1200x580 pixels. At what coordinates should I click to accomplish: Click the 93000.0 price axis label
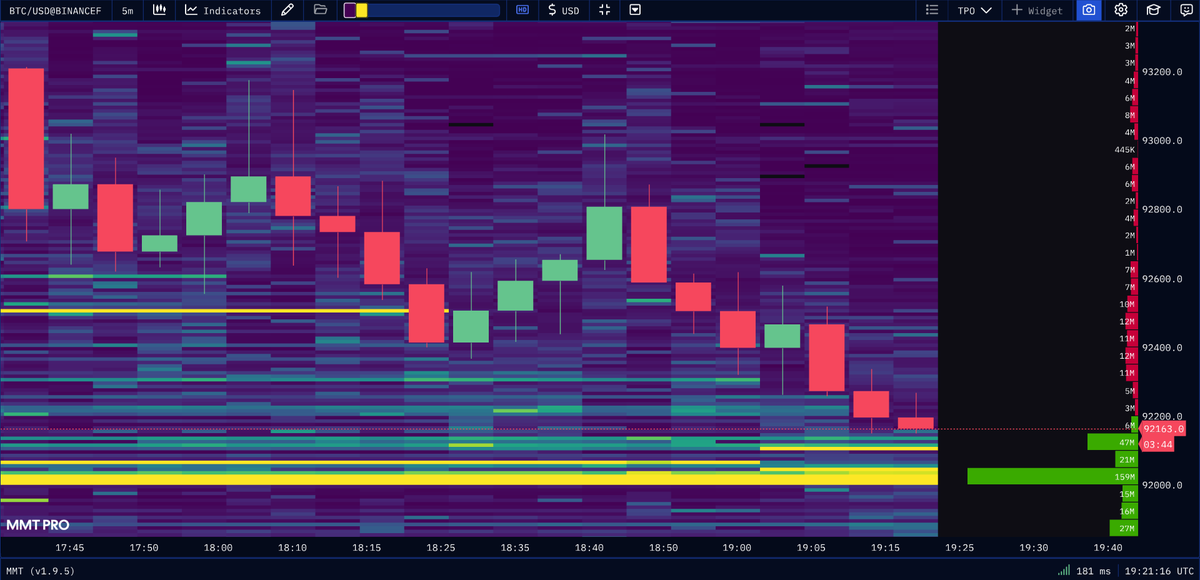pos(1163,141)
